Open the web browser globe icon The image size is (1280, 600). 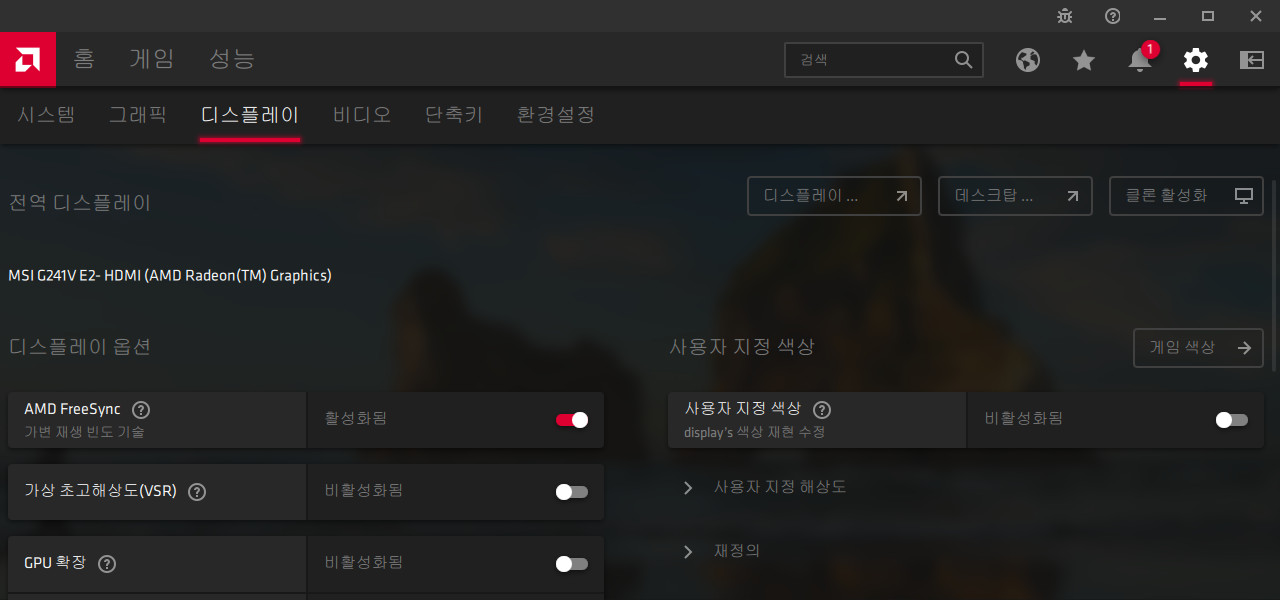(1028, 60)
